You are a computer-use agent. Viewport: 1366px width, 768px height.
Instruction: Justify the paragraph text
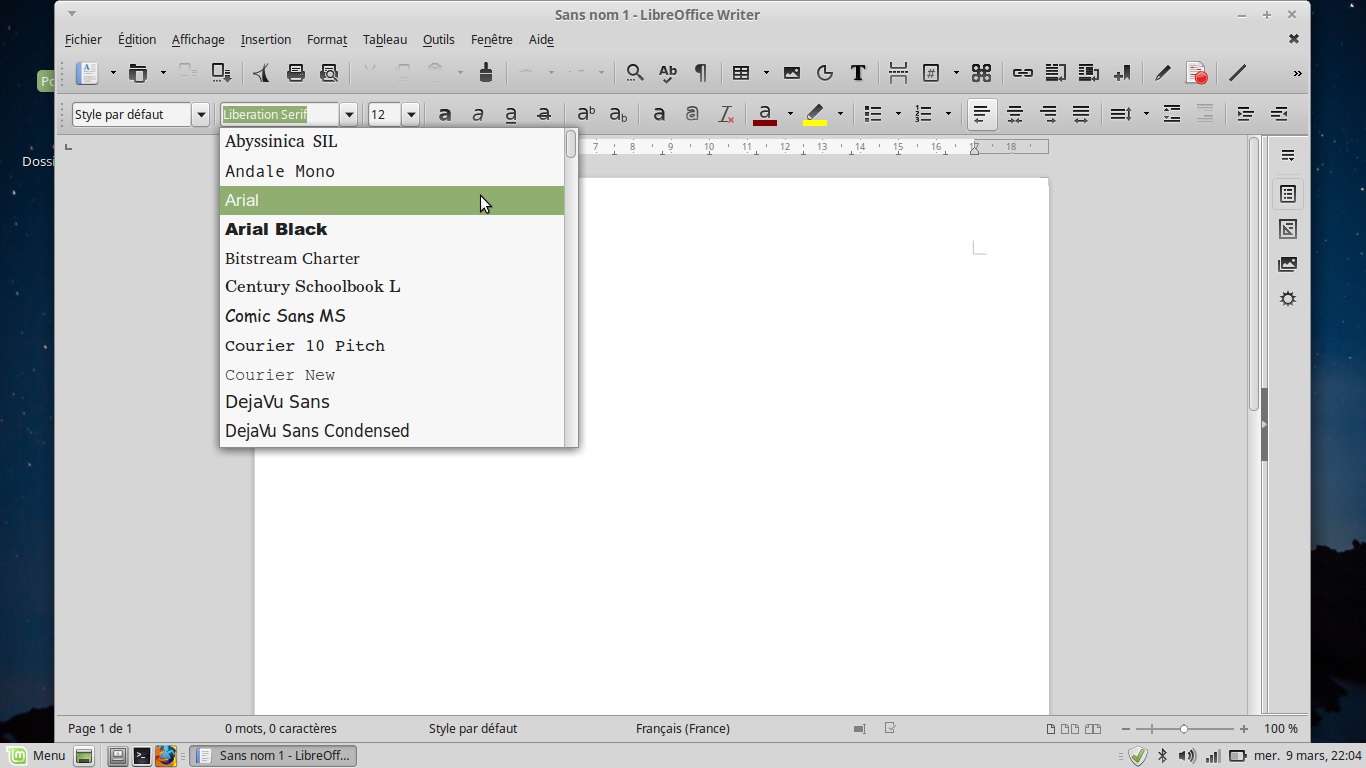tap(1081, 114)
